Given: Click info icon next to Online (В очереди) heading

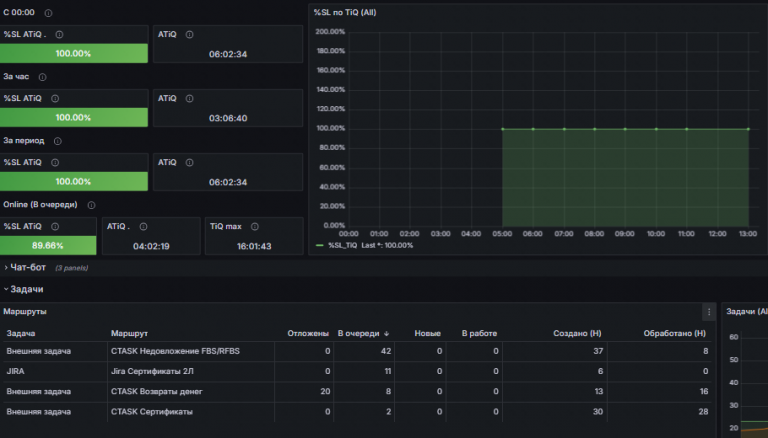Looking at the screenshot, I should 91,205.
